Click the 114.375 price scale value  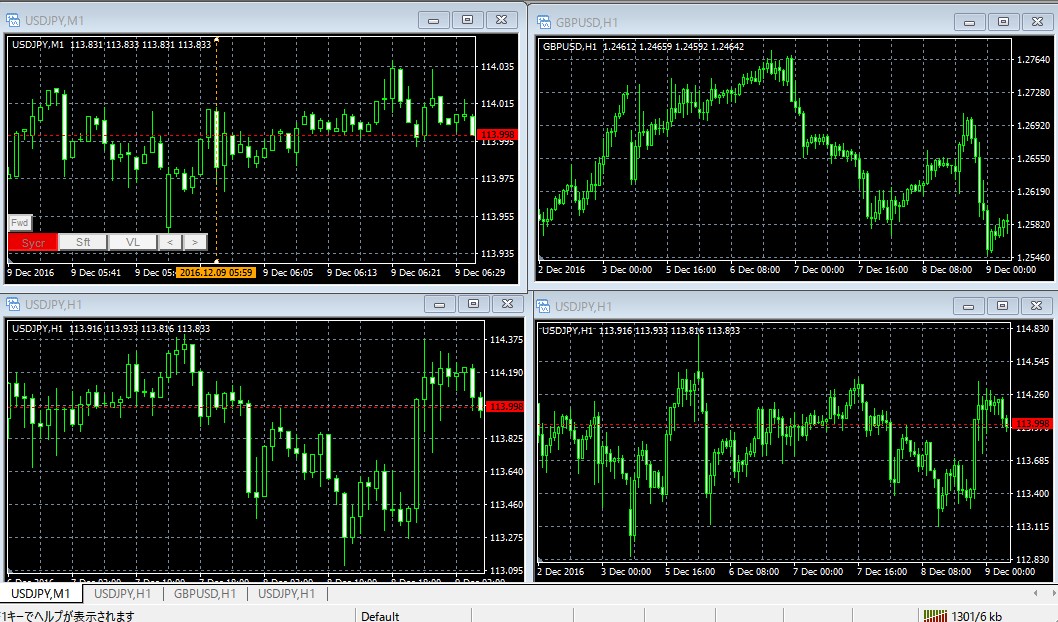point(506,339)
